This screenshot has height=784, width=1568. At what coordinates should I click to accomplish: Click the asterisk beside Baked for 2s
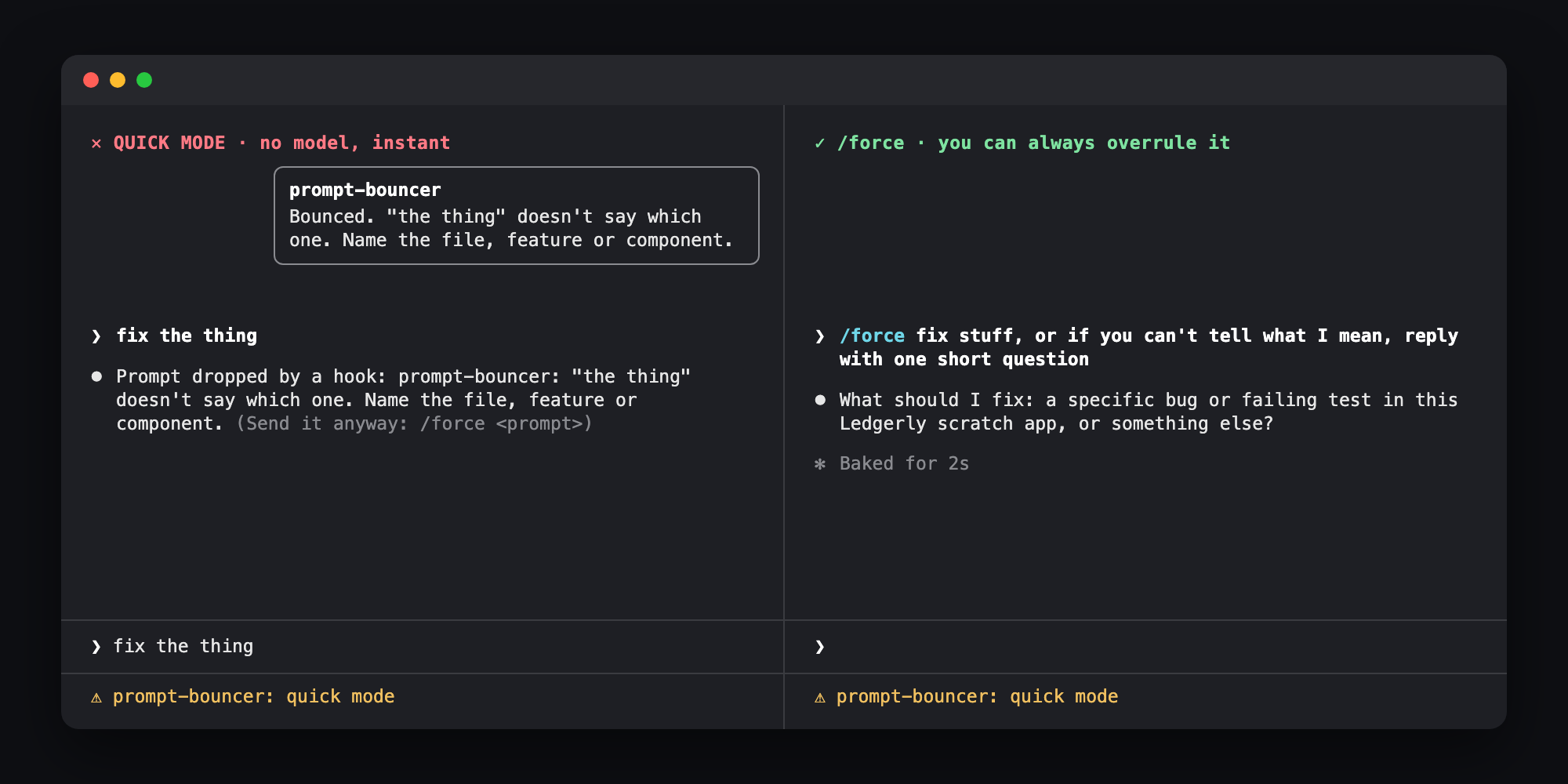820,464
